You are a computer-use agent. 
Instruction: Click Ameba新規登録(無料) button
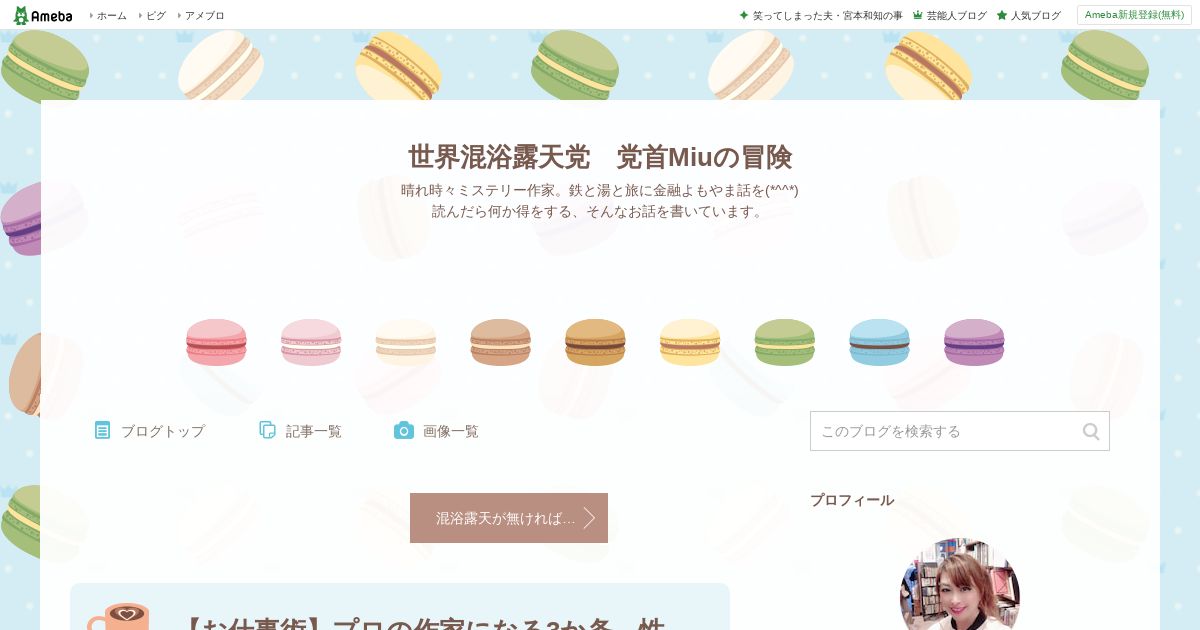tap(1134, 15)
